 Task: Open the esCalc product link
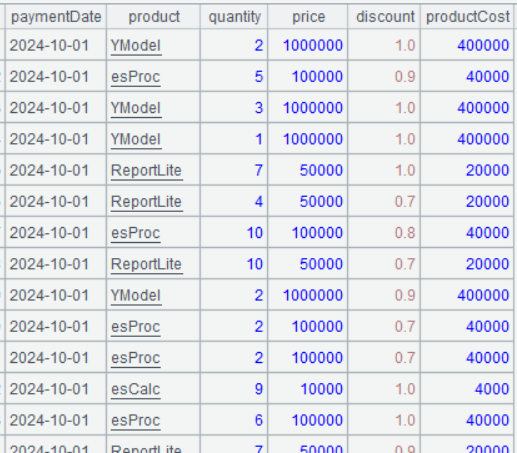click(x=135, y=389)
